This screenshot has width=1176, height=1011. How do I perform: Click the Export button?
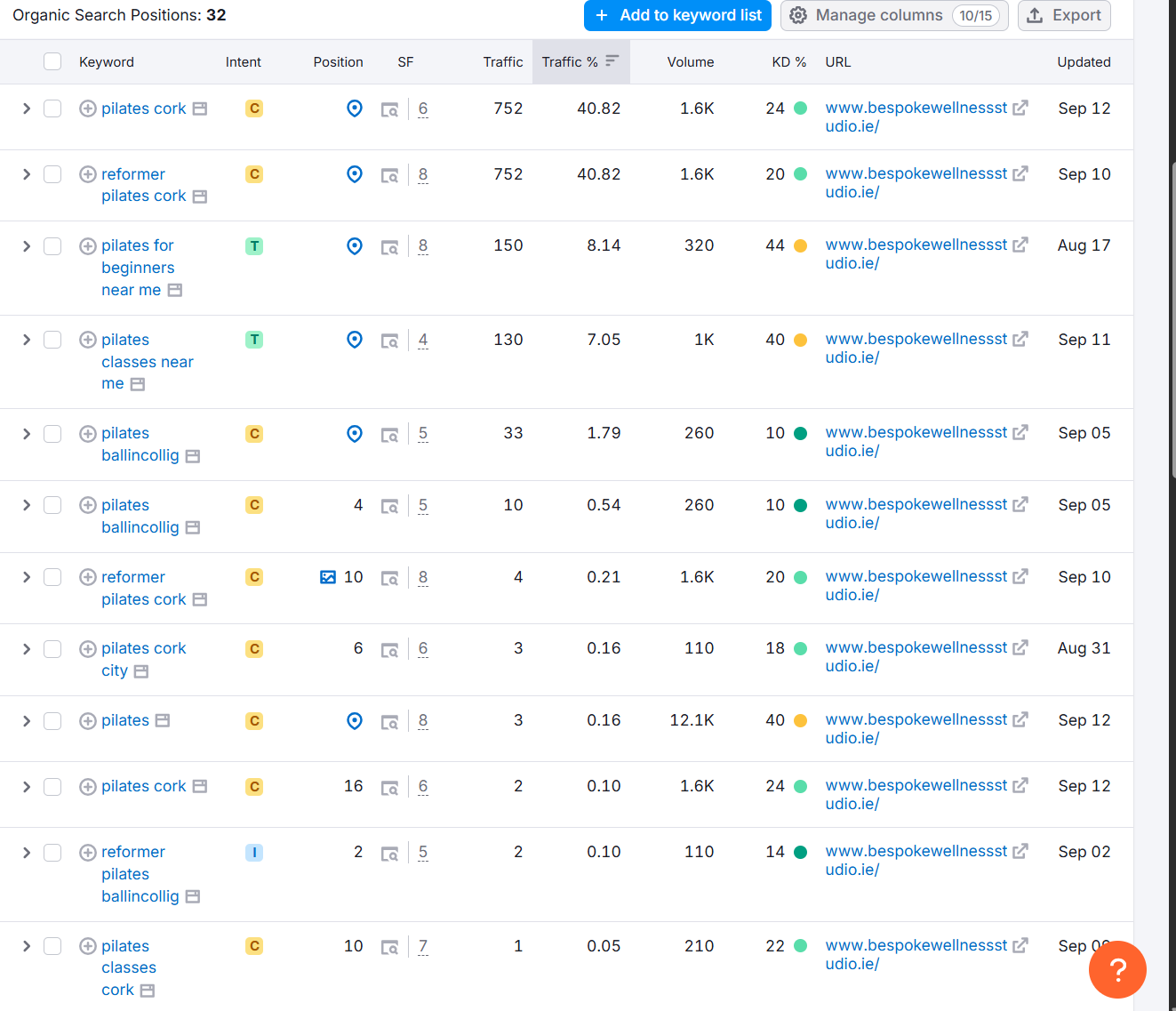click(1064, 15)
